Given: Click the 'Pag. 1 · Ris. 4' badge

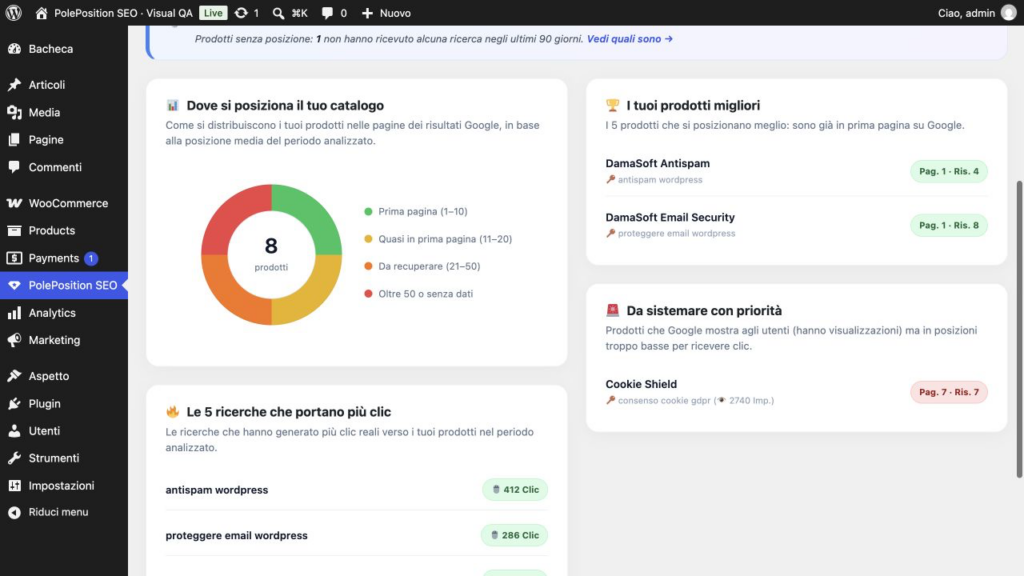Looking at the screenshot, I should (949, 172).
